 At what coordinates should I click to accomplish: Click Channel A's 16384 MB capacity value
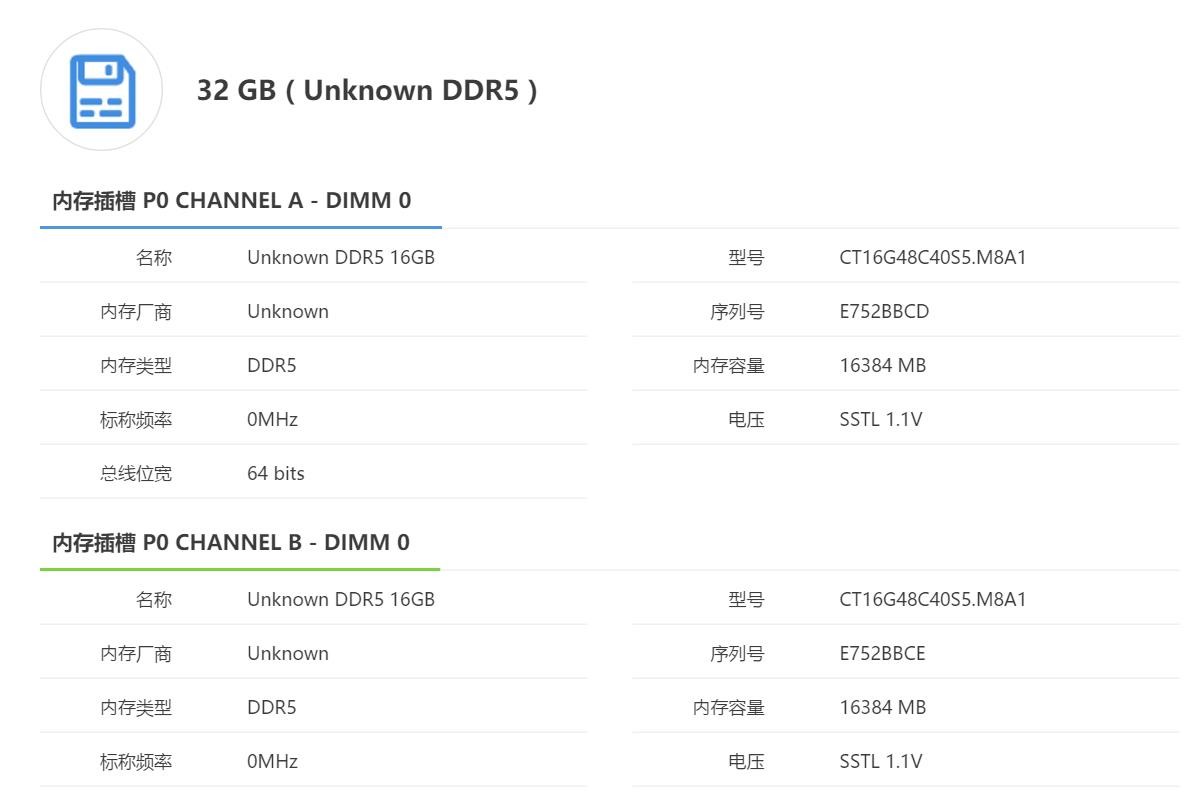882,365
